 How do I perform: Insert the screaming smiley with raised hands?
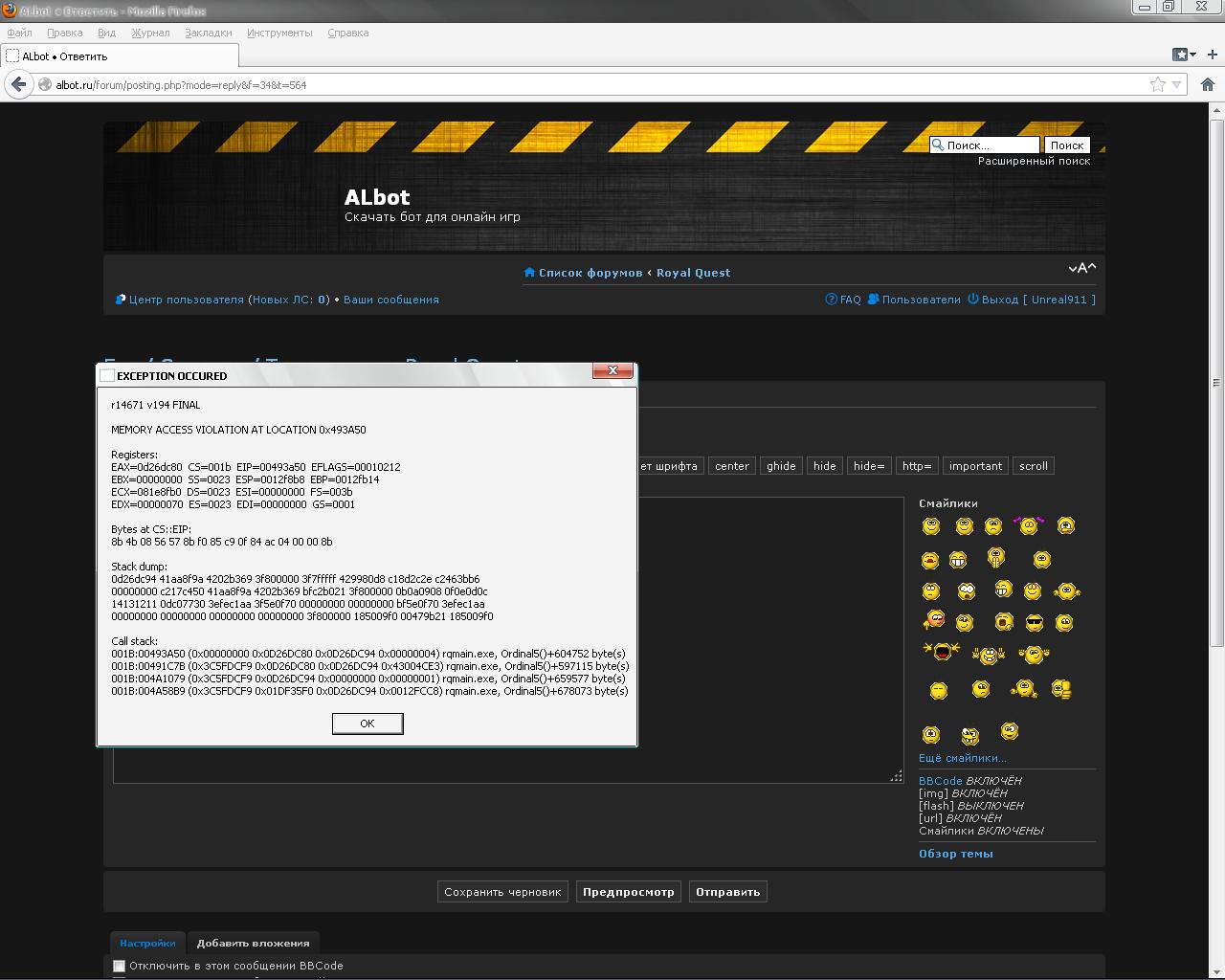pos(941,653)
